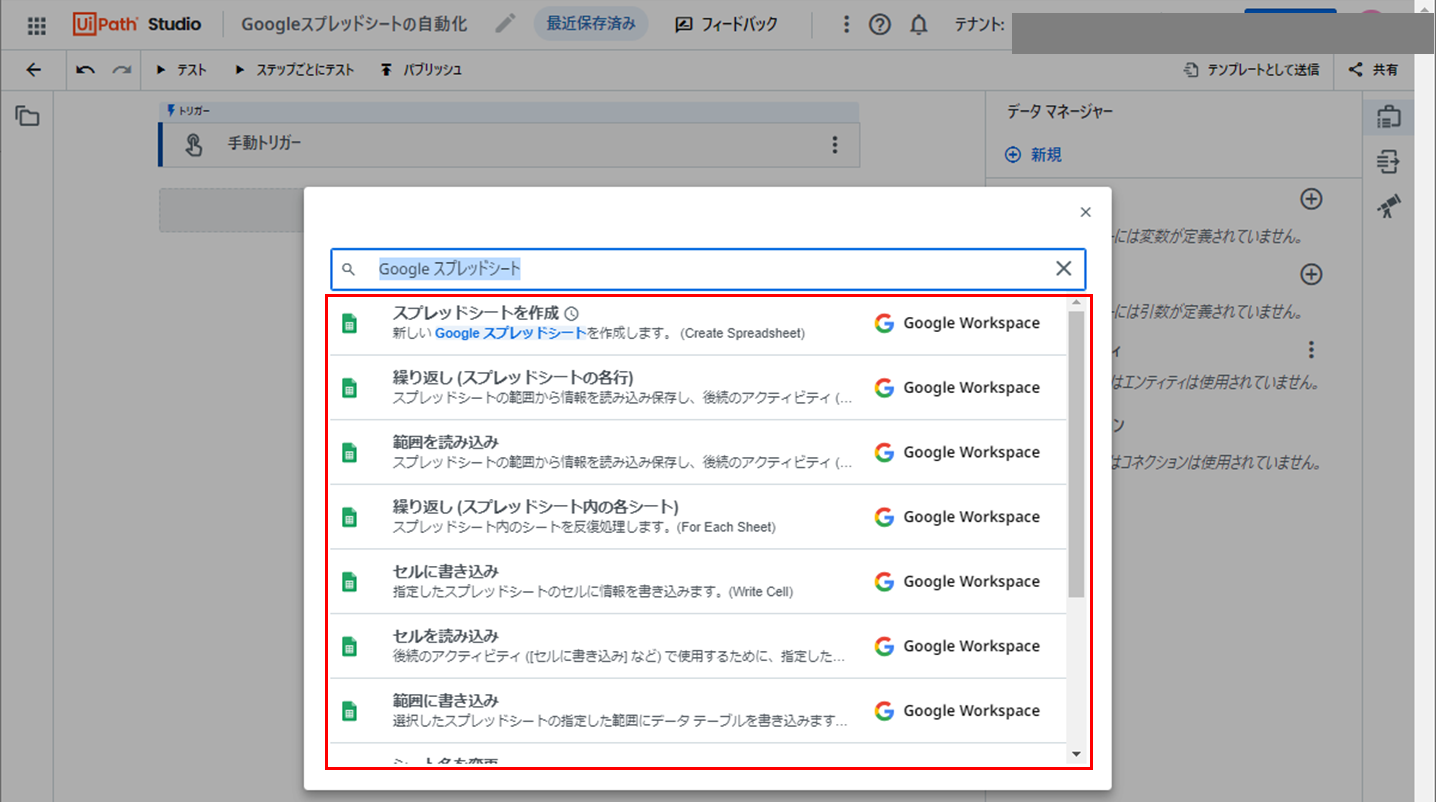Click the Sheets icon beside セルに書き込み
1436x802 pixels.
coord(350,582)
